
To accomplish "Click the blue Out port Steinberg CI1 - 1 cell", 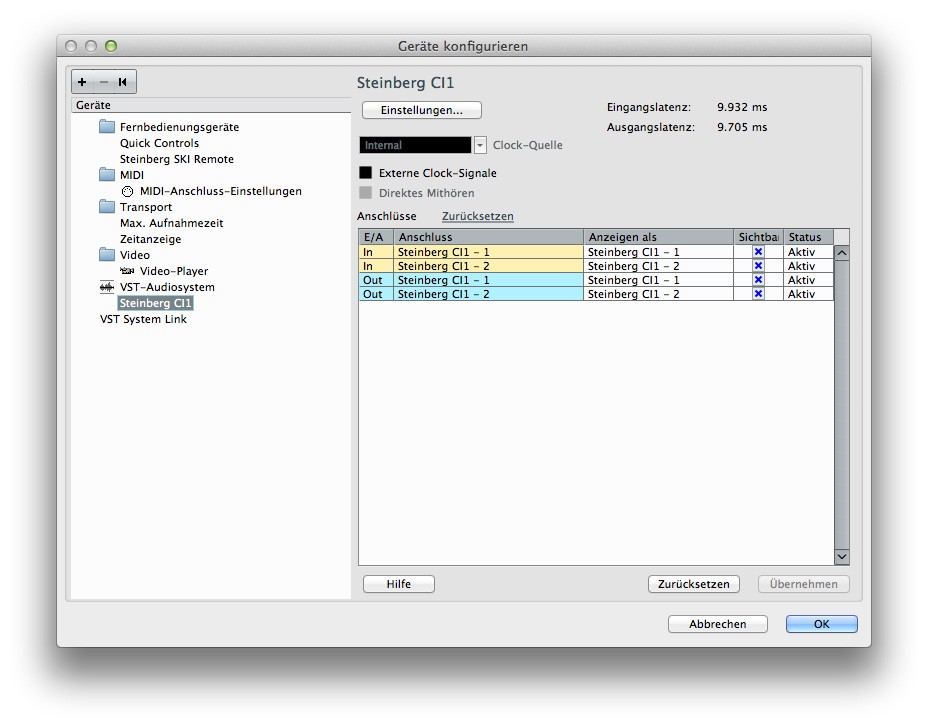I will pyautogui.click(x=488, y=280).
